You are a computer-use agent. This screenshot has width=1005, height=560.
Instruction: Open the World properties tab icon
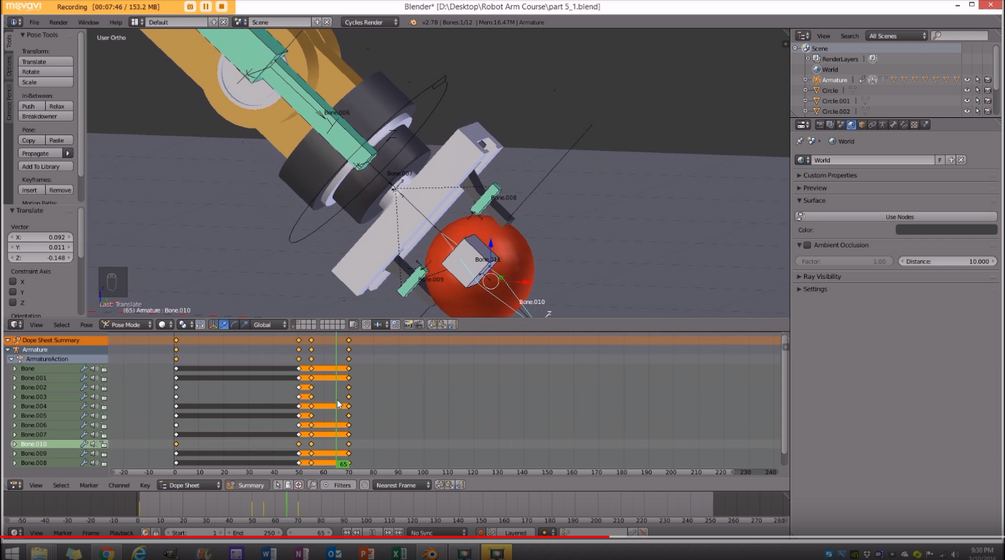coord(851,125)
